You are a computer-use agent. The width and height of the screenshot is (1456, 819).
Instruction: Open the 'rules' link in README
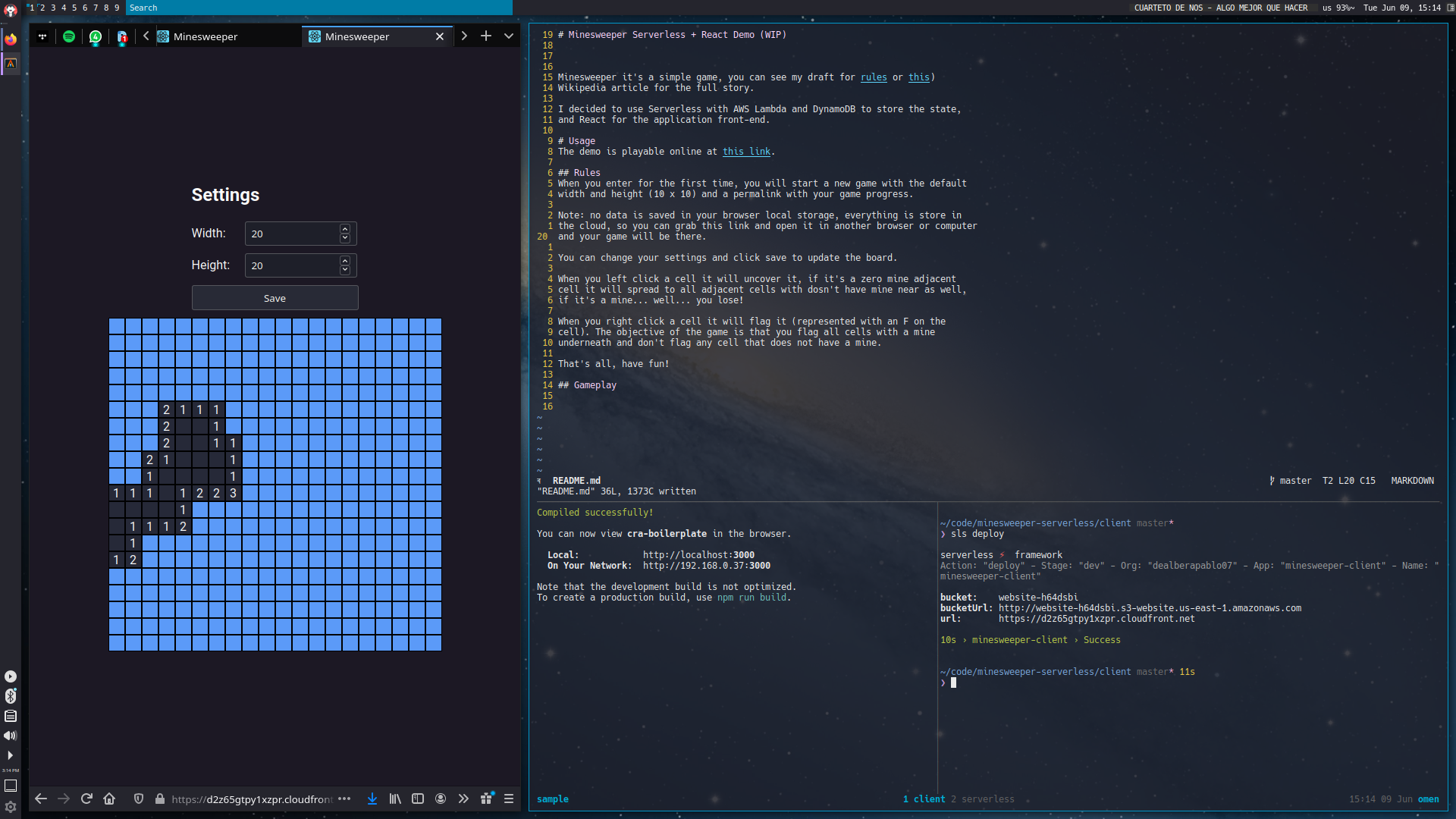tap(874, 77)
